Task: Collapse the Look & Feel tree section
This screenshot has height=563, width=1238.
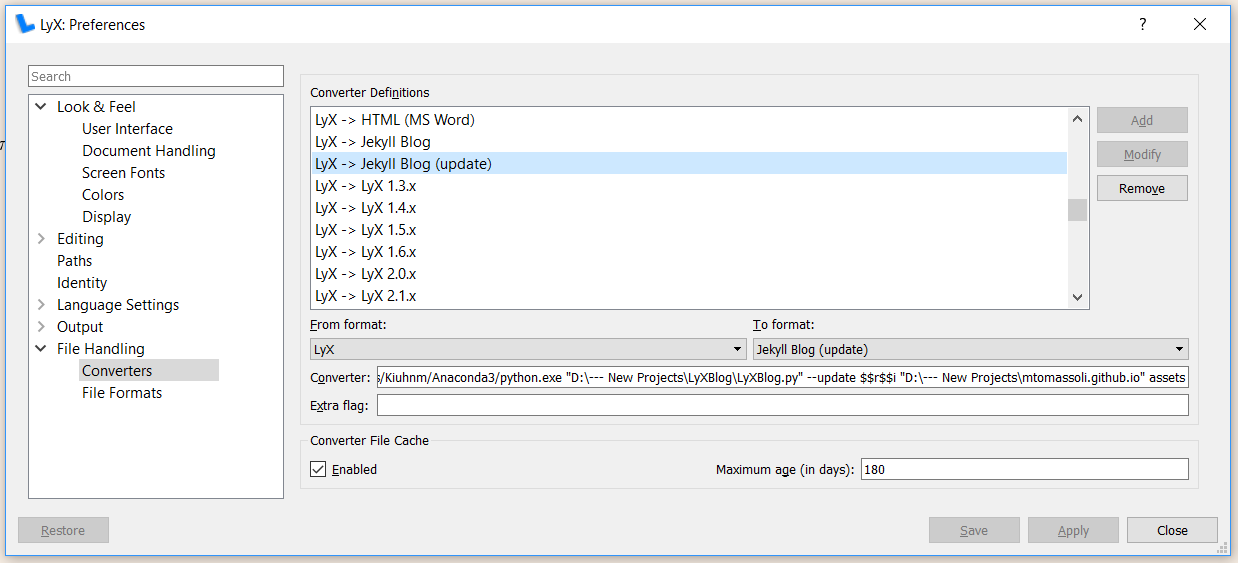Action: click(41, 107)
